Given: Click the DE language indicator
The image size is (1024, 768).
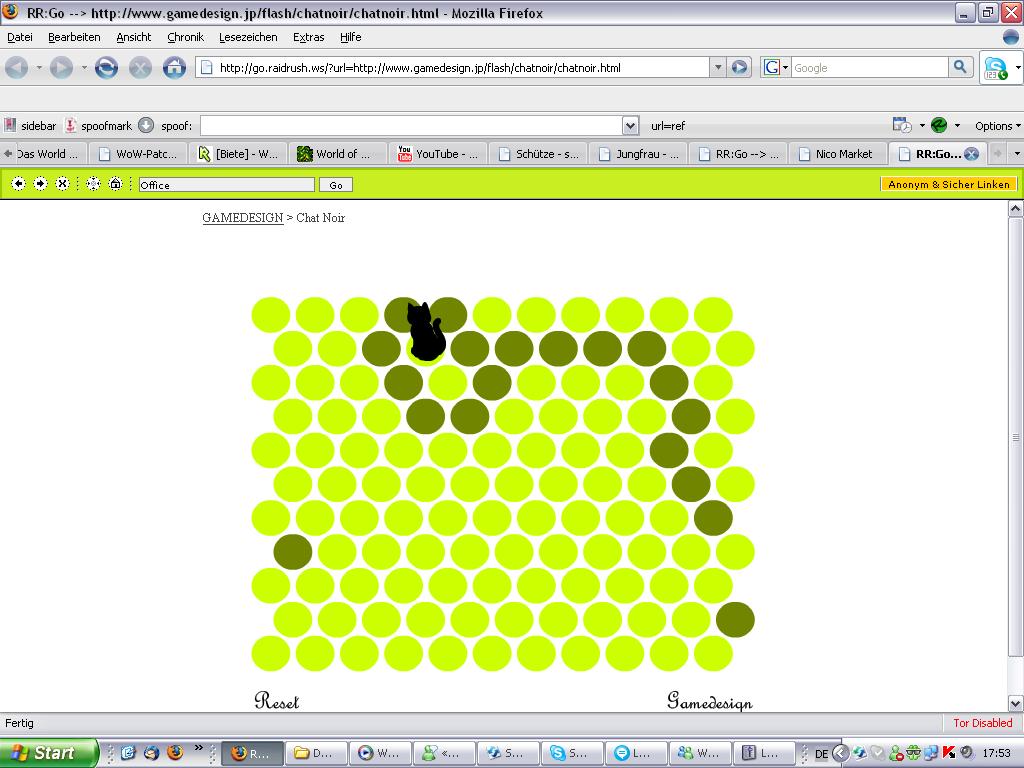Looking at the screenshot, I should pyautogui.click(x=821, y=754).
